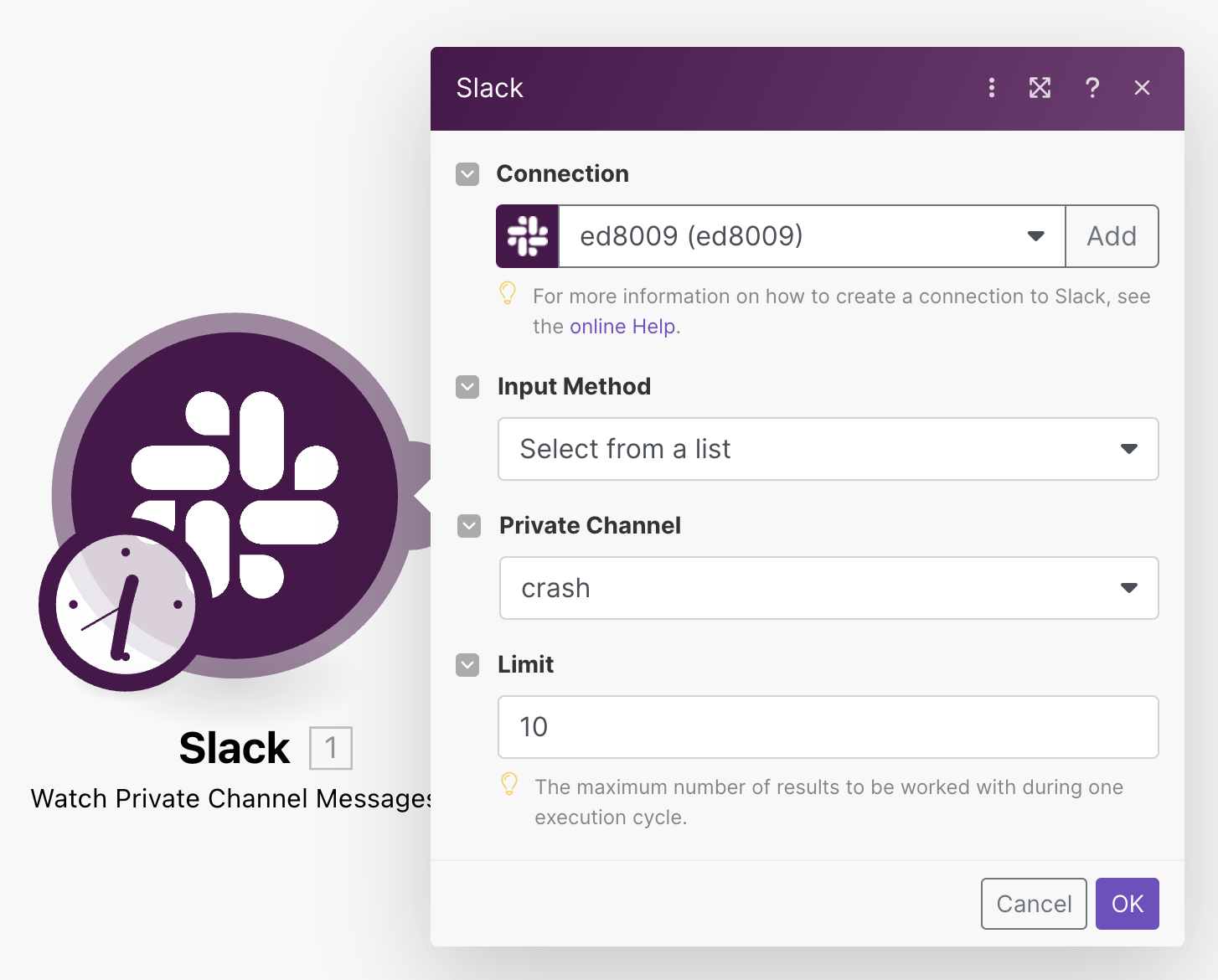The width and height of the screenshot is (1218, 980).
Task: Open the ed8009 connection dropdown
Action: tap(811, 236)
